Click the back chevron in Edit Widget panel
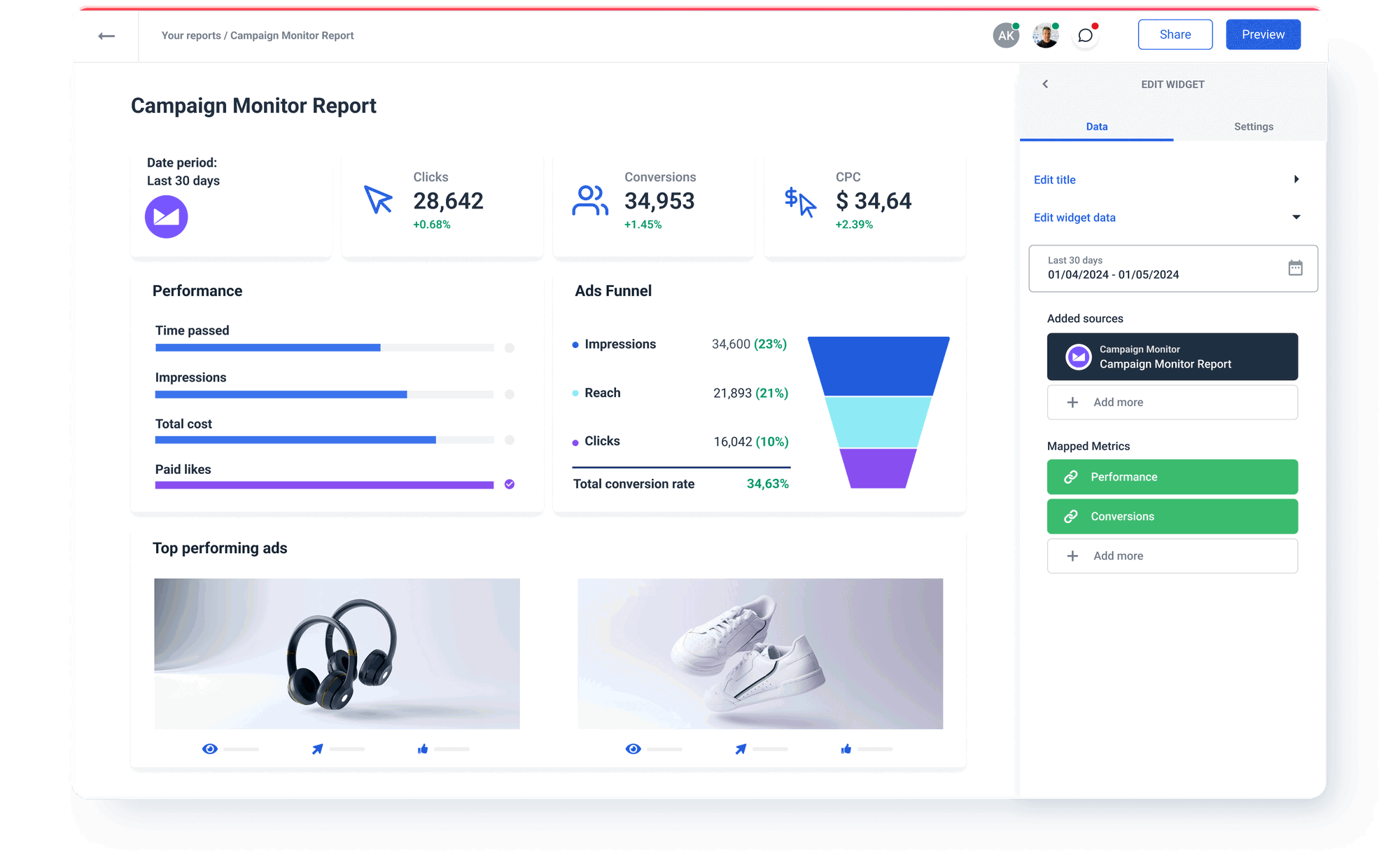1400x852 pixels. click(1045, 84)
